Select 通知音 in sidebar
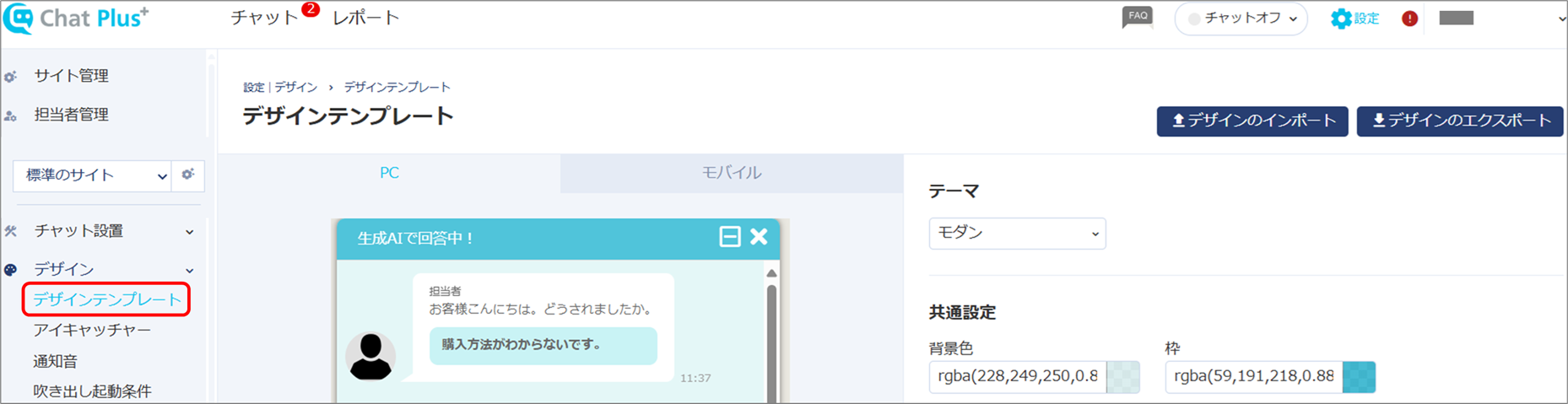 point(56,361)
